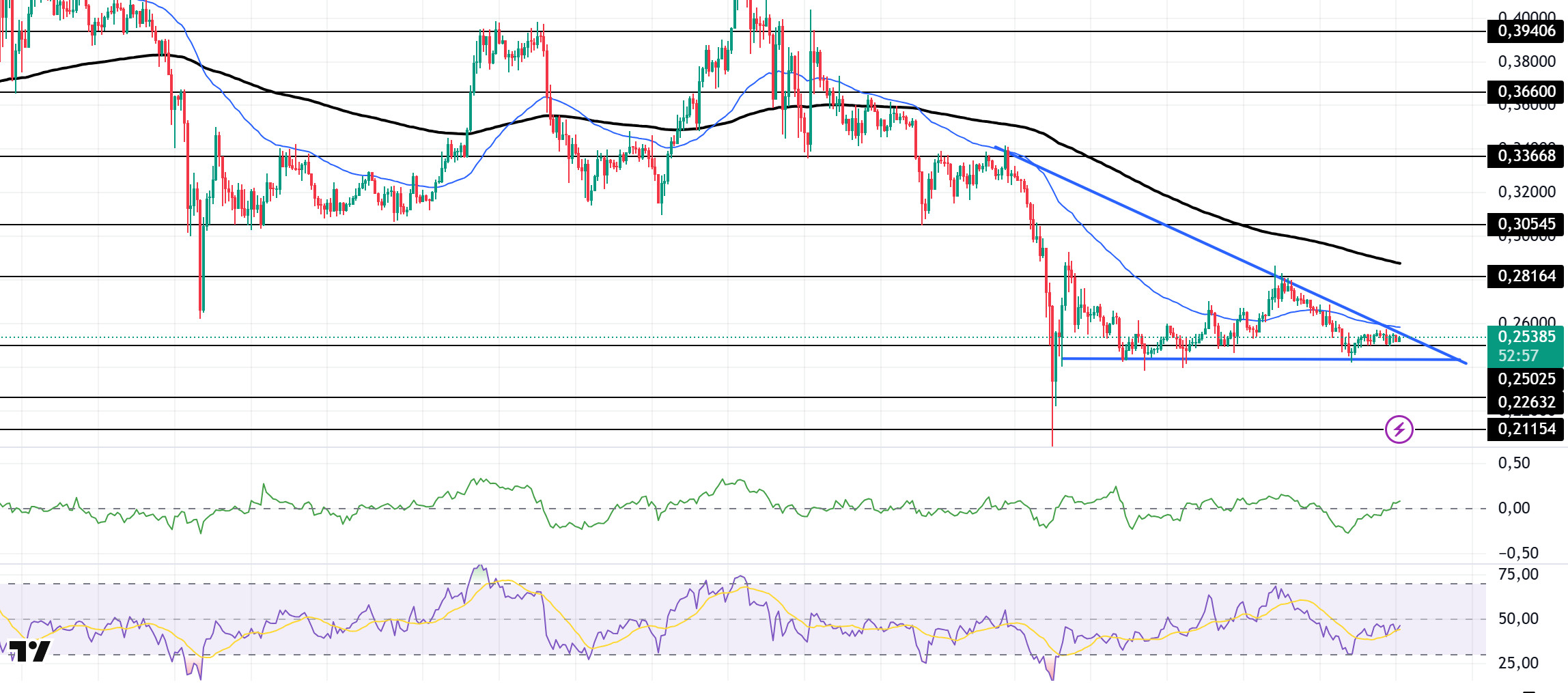Click the 50,00 RSI scale value

click(1518, 619)
